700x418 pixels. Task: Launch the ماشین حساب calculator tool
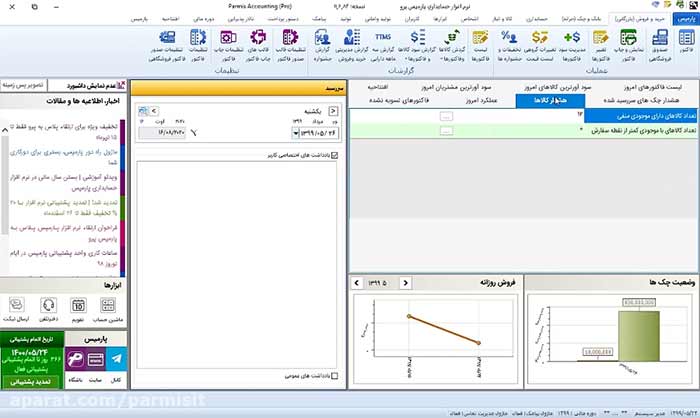(x=108, y=307)
